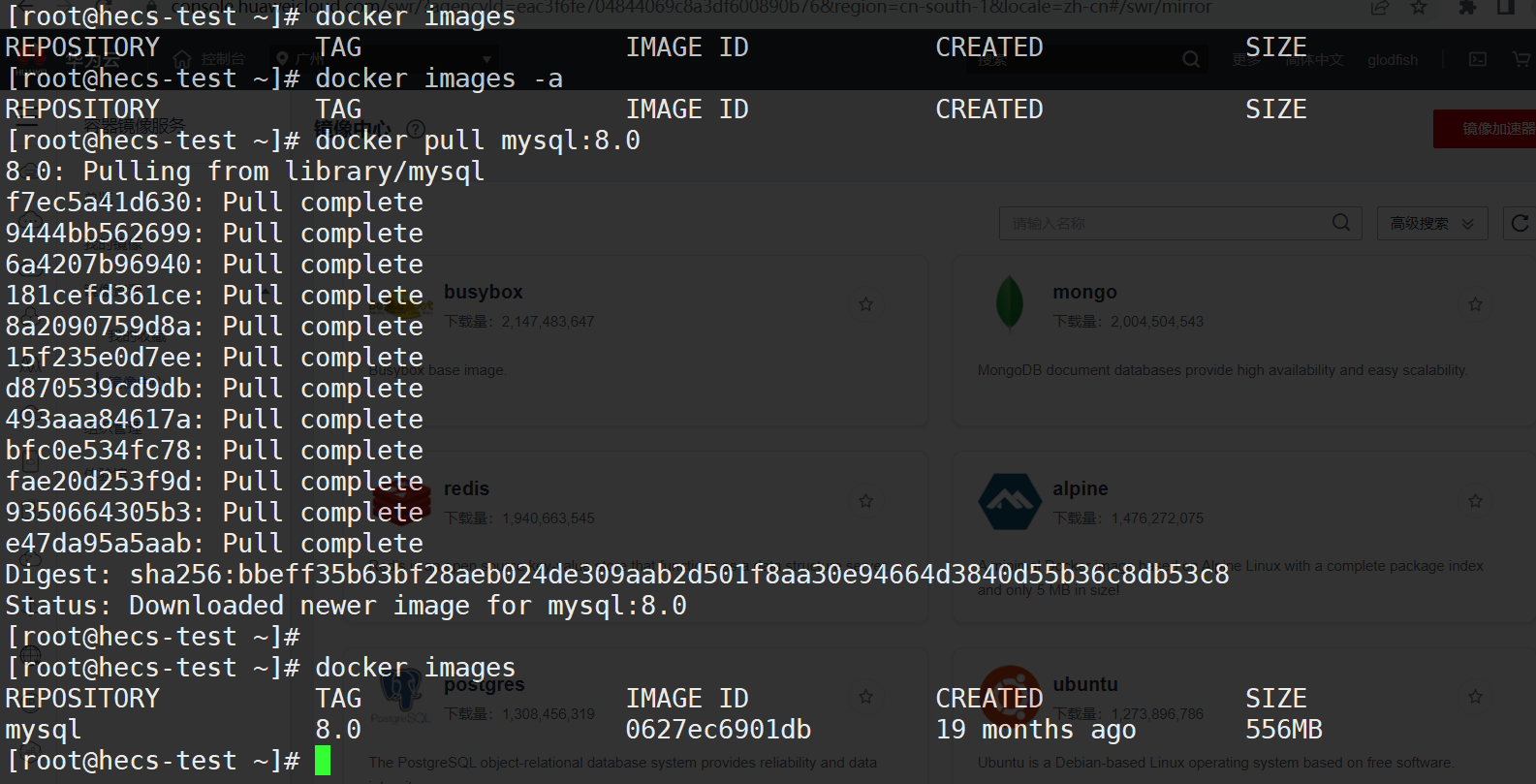Expand the 高级搜索 advanced search dropdown
The width and height of the screenshot is (1536, 784).
(x=1432, y=224)
